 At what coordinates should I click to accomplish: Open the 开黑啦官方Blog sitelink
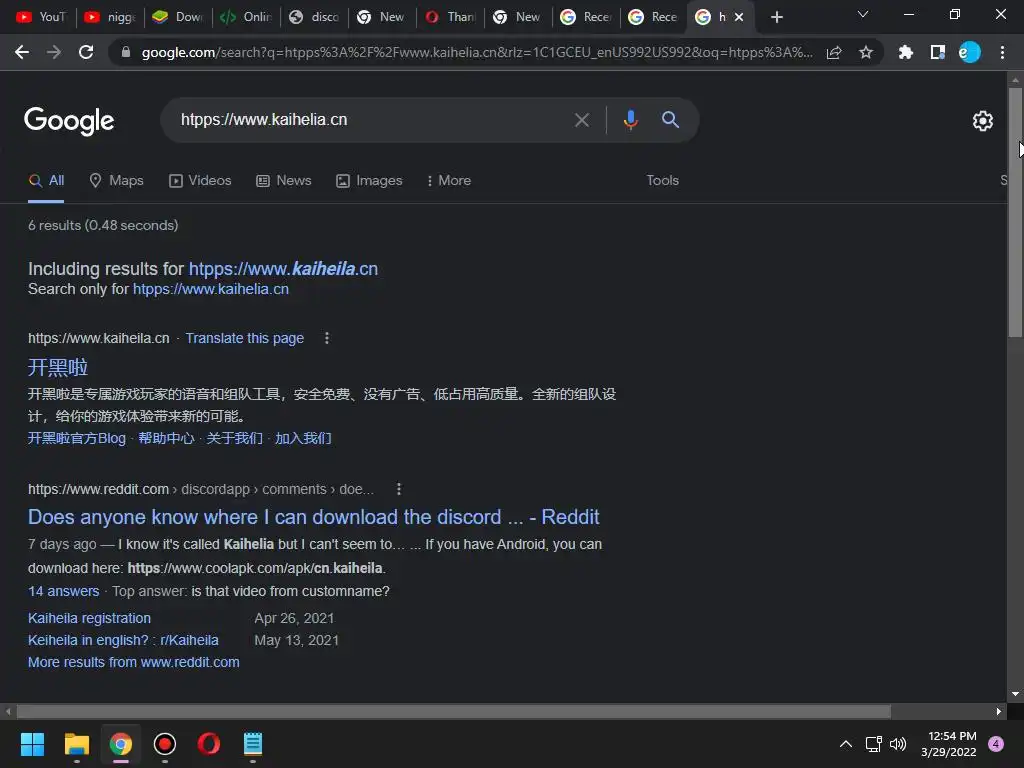[x=76, y=438]
